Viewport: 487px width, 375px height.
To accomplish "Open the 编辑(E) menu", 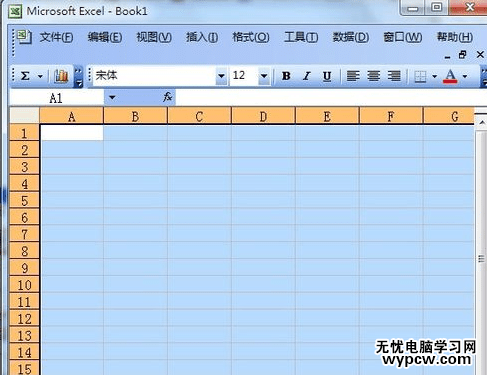I will (105, 37).
